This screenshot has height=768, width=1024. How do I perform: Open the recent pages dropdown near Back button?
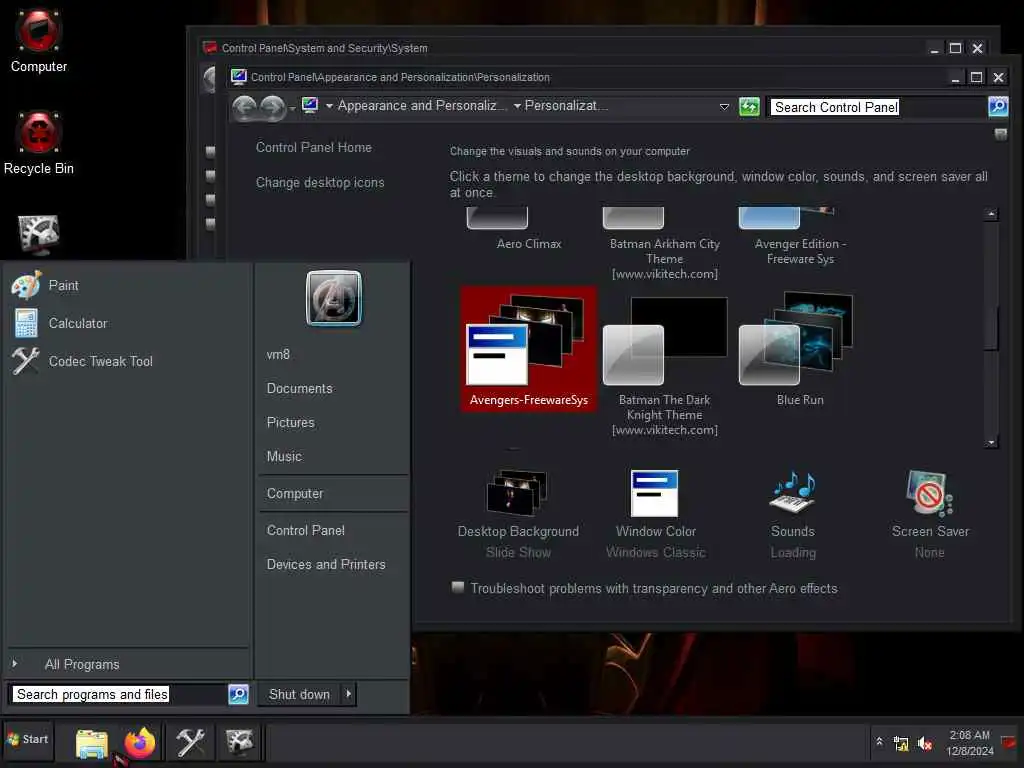click(x=292, y=108)
